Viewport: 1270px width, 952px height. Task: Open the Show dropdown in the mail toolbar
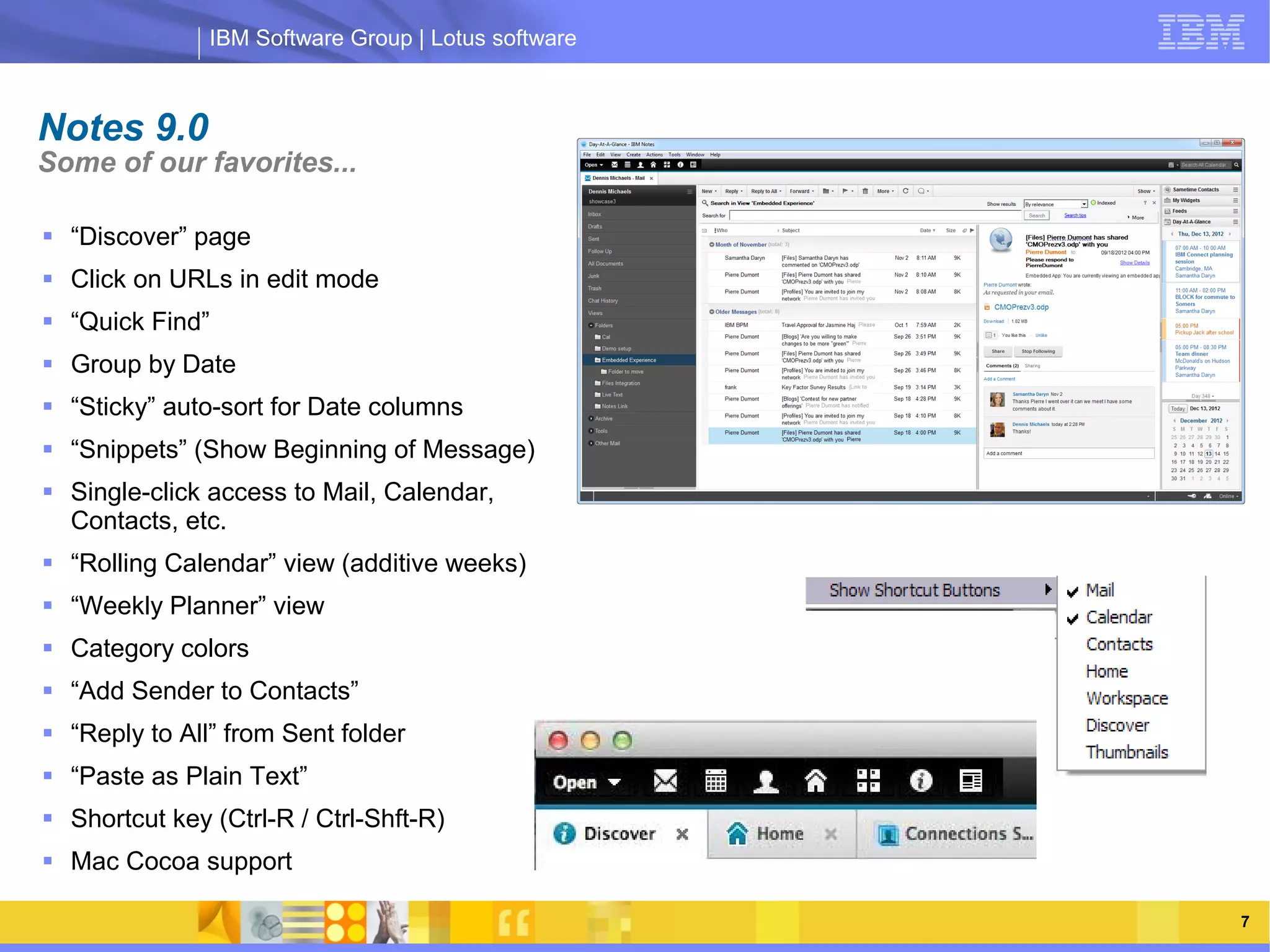point(1146,191)
